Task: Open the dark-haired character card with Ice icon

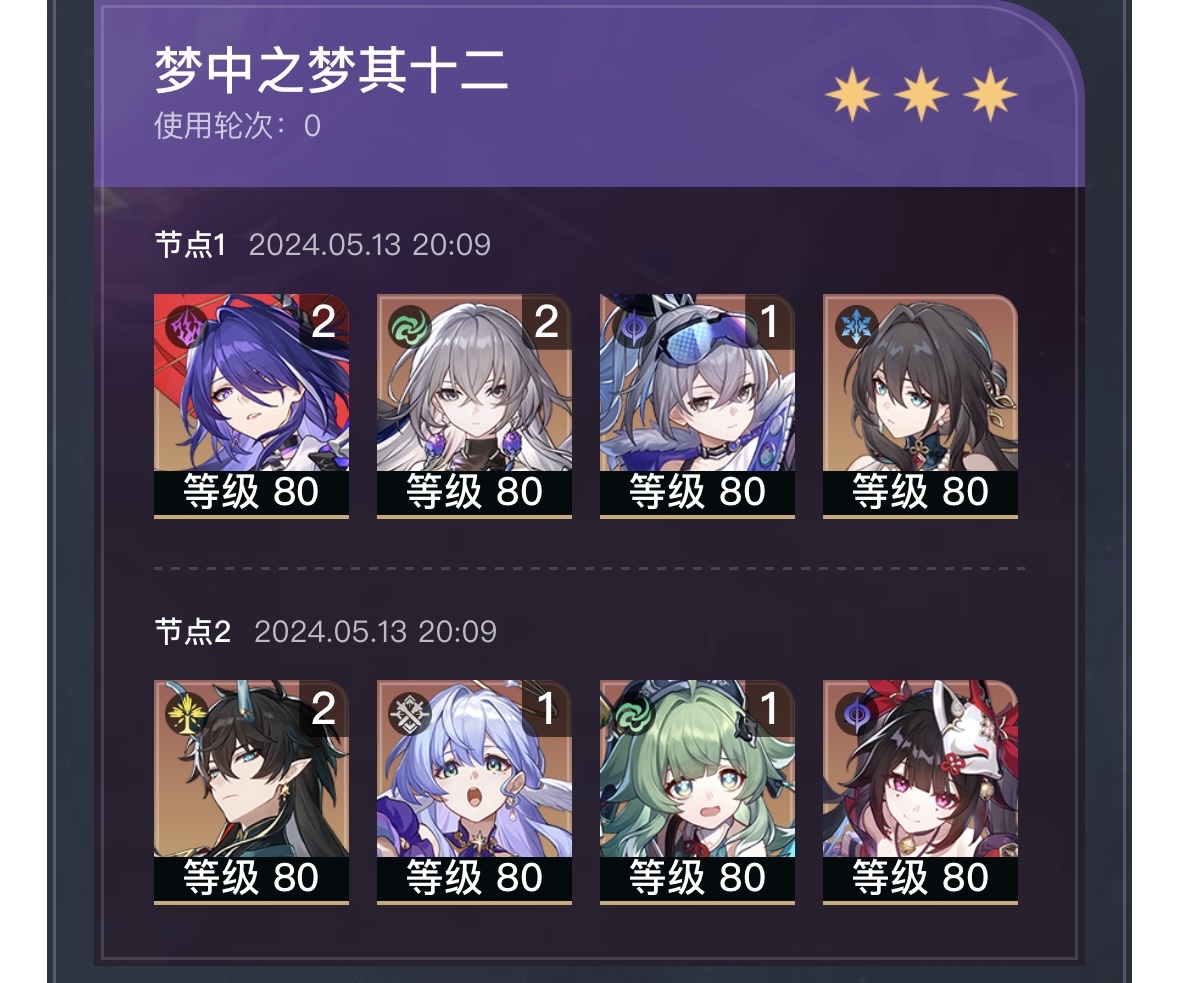Action: (x=920, y=406)
